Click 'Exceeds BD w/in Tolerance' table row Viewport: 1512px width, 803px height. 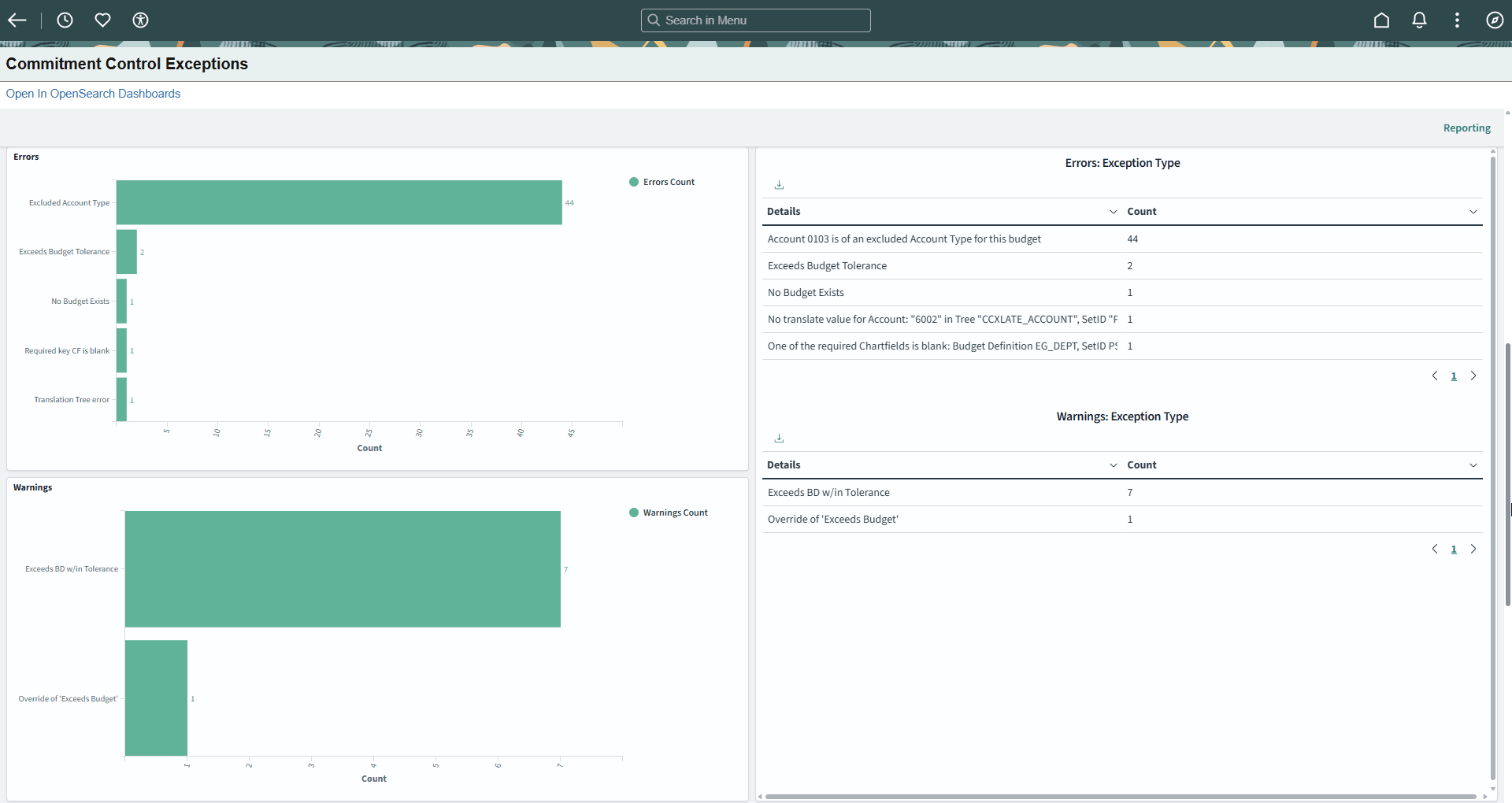[1122, 493]
